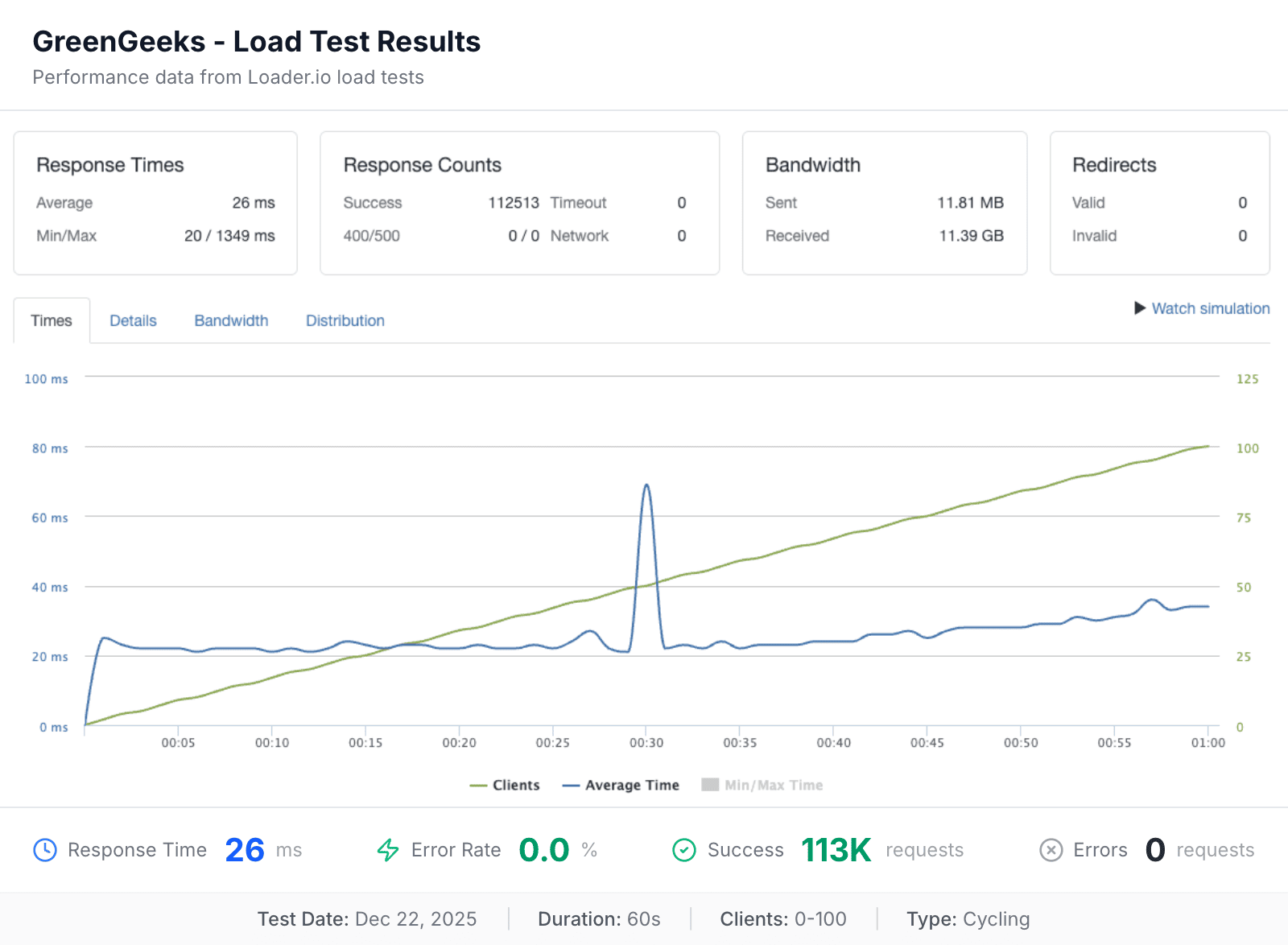Open the Distribution tab

(345, 320)
